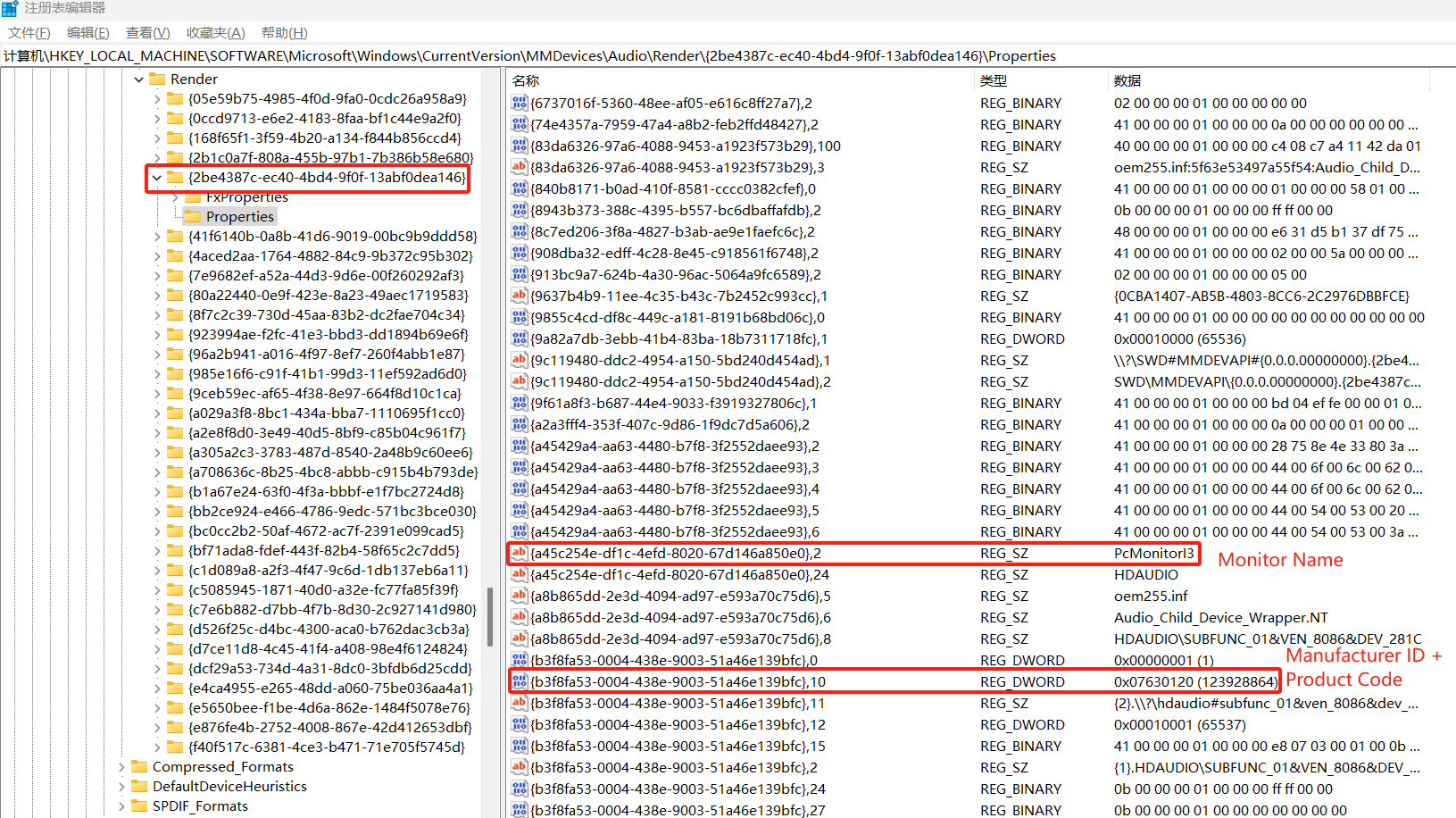Click binary icon of {6737016f-5360-48ee-af05-e616c8ff27a7},2
The image size is (1456, 818).
point(519,103)
